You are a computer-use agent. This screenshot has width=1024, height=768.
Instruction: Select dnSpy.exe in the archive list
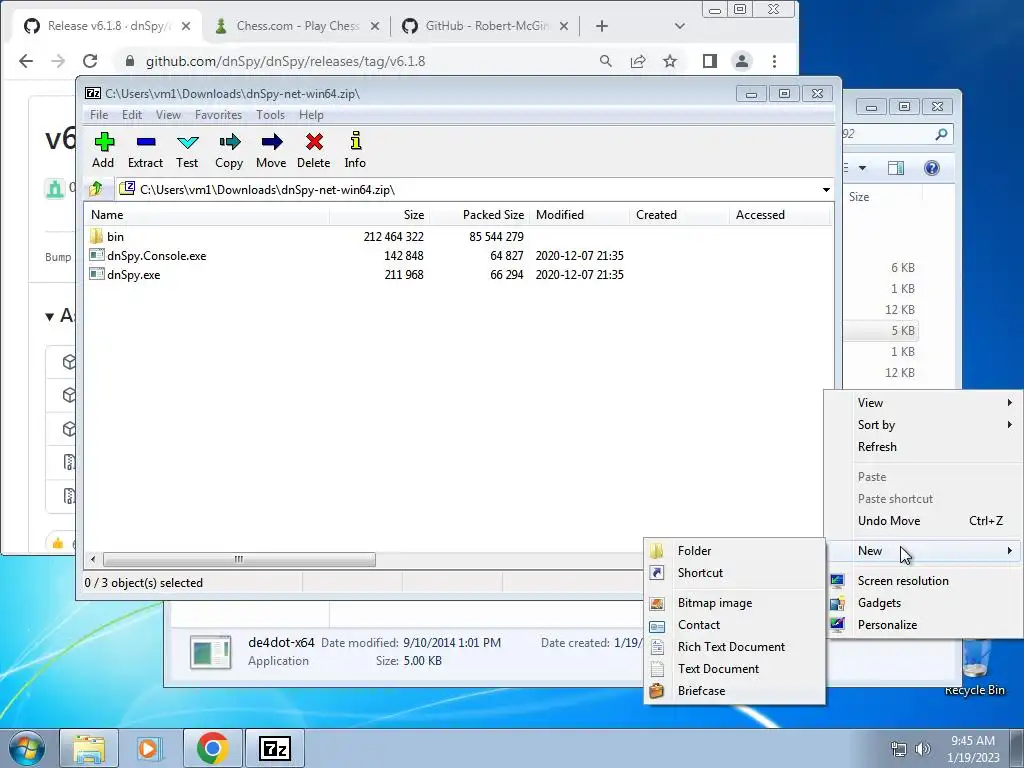pos(133,275)
